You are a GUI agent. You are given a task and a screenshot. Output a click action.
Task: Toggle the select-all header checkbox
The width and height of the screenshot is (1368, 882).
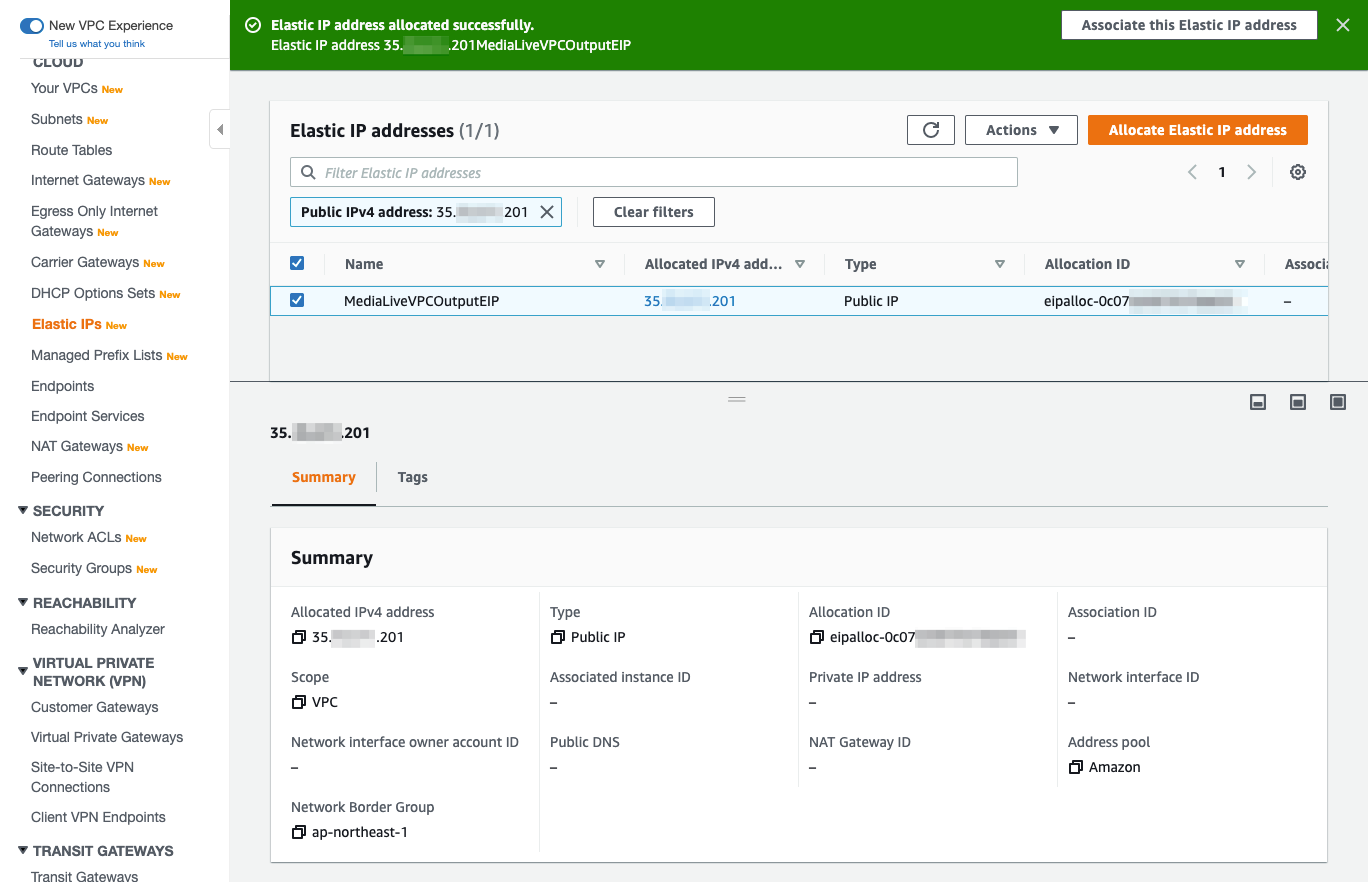(x=297, y=263)
